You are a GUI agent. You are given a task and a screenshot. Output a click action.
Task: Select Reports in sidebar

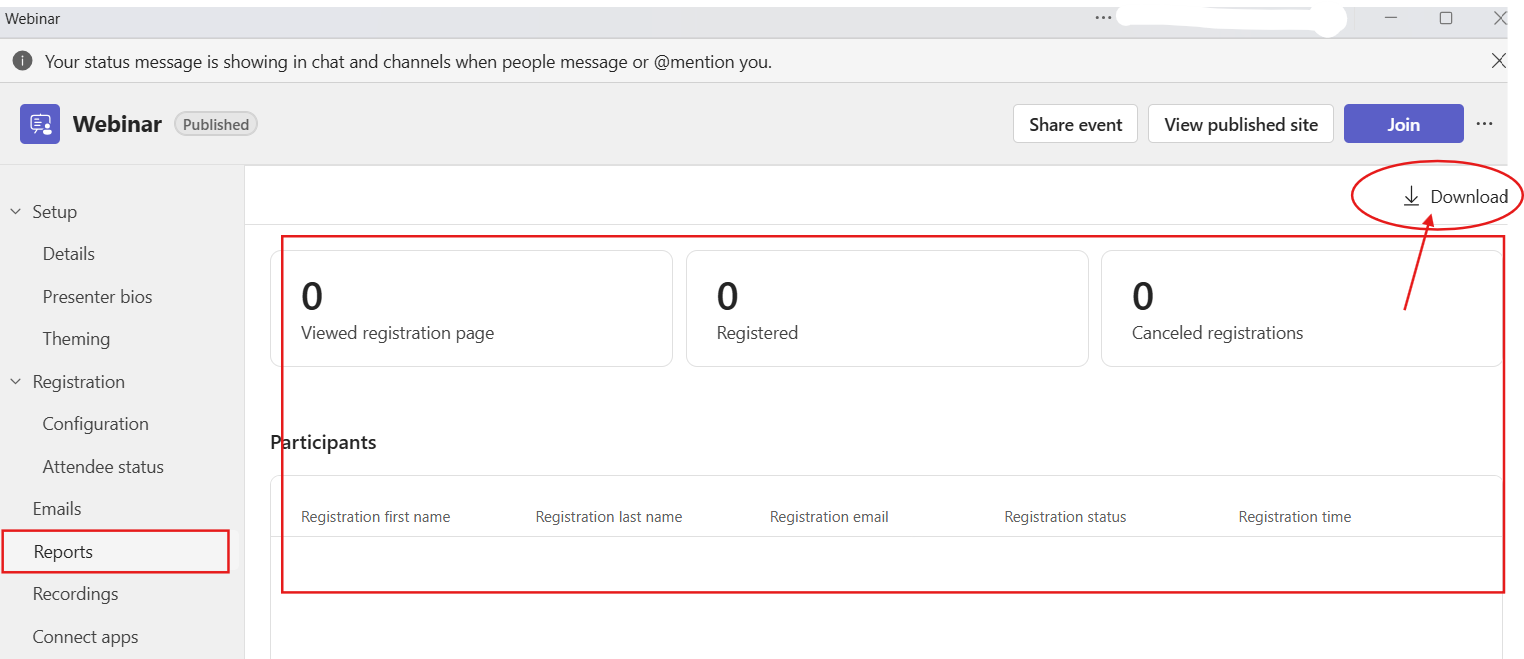click(116, 552)
